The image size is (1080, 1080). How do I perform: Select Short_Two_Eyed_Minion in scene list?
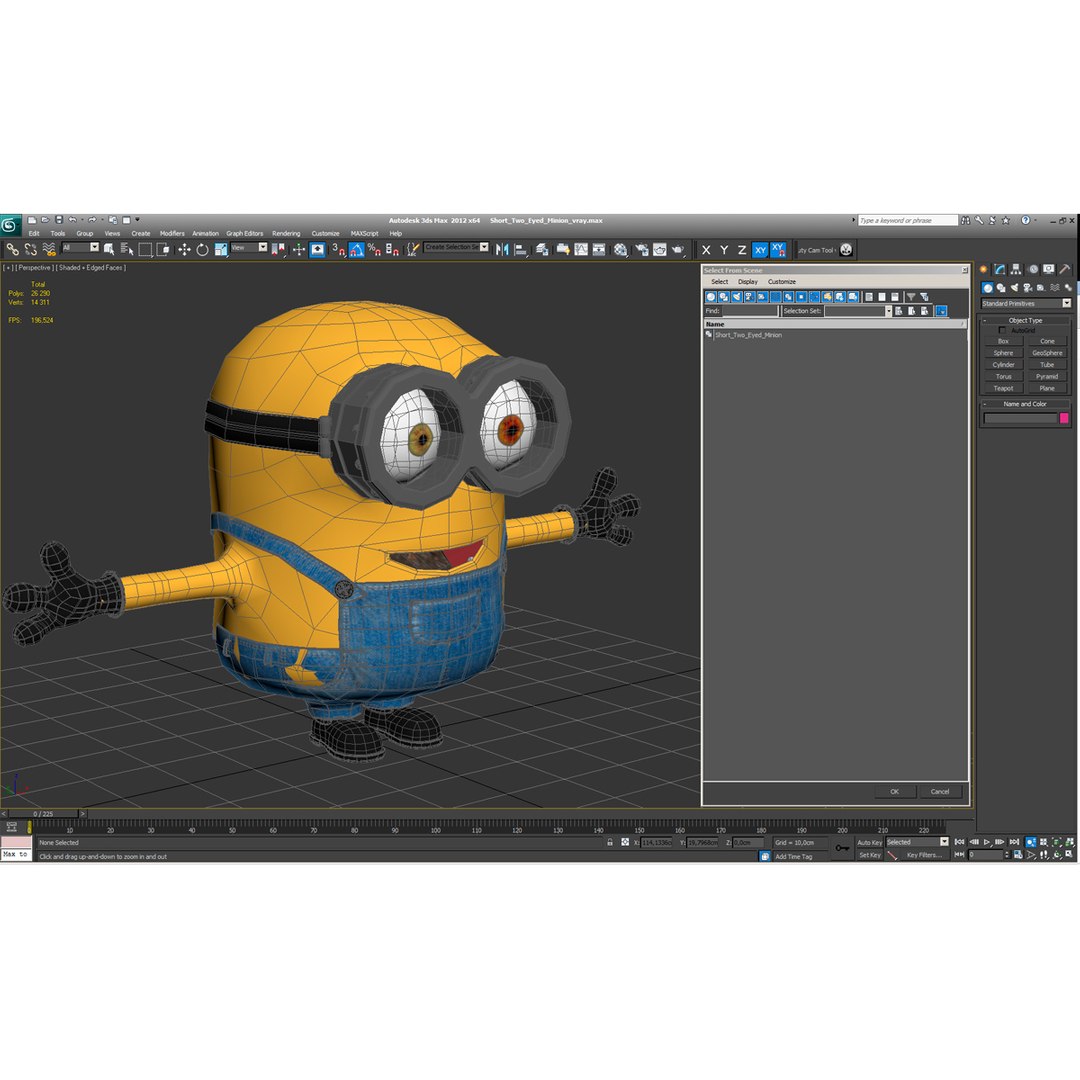click(748, 335)
